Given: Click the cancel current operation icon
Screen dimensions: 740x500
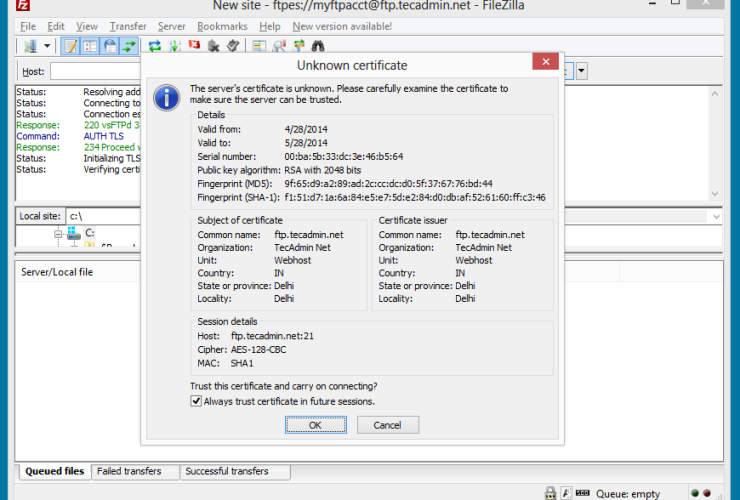Looking at the screenshot, I should pos(193,46).
